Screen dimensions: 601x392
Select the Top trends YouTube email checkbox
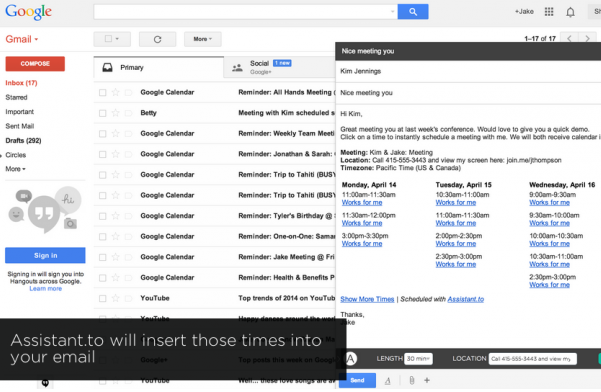coord(102,298)
